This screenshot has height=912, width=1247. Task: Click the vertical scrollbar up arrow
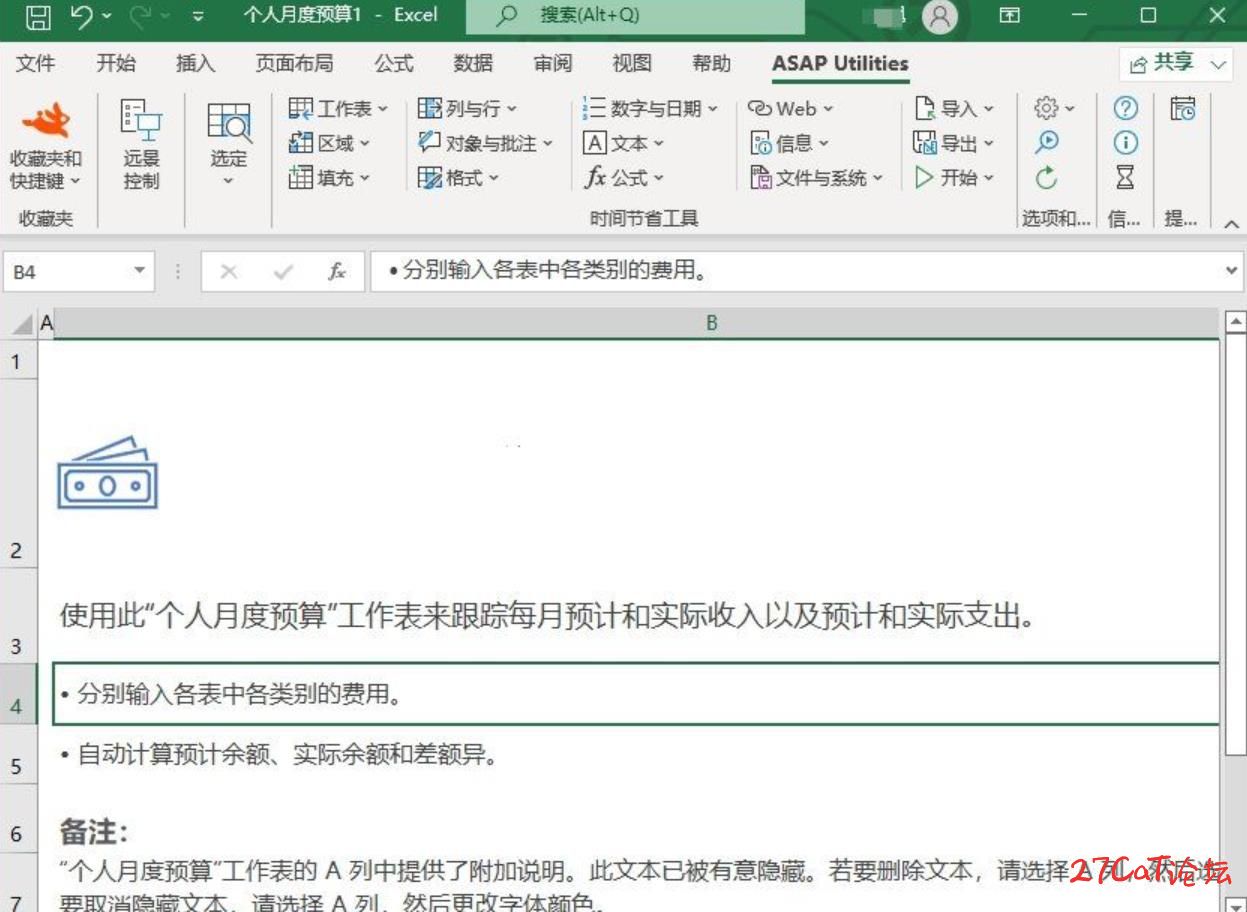[1236, 322]
